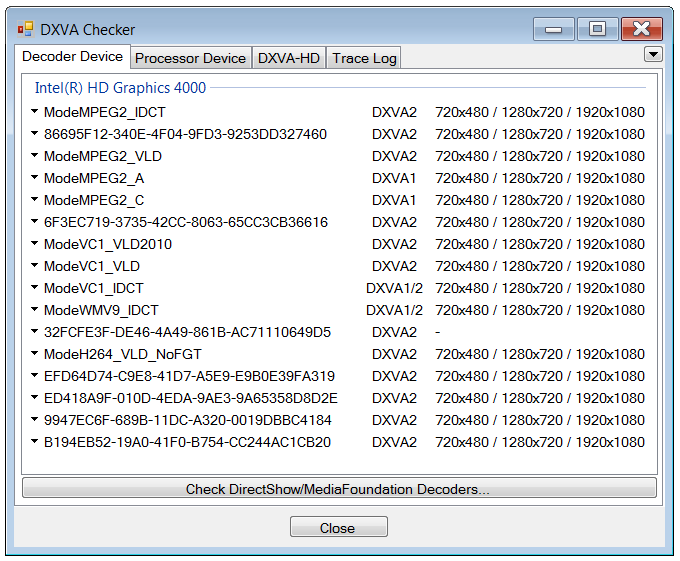
Task: Click Check DirectShow/MediaFoundation Decoders button
Action: pos(339,488)
